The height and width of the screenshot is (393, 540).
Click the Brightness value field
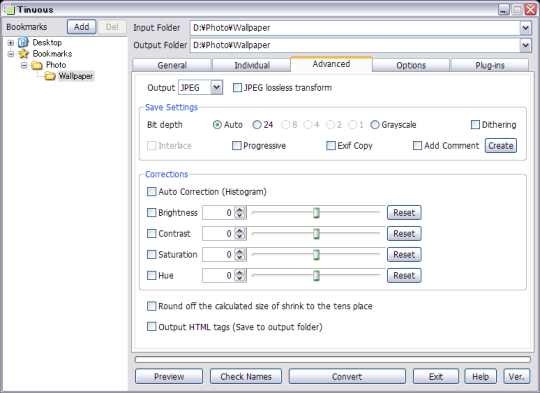point(219,213)
